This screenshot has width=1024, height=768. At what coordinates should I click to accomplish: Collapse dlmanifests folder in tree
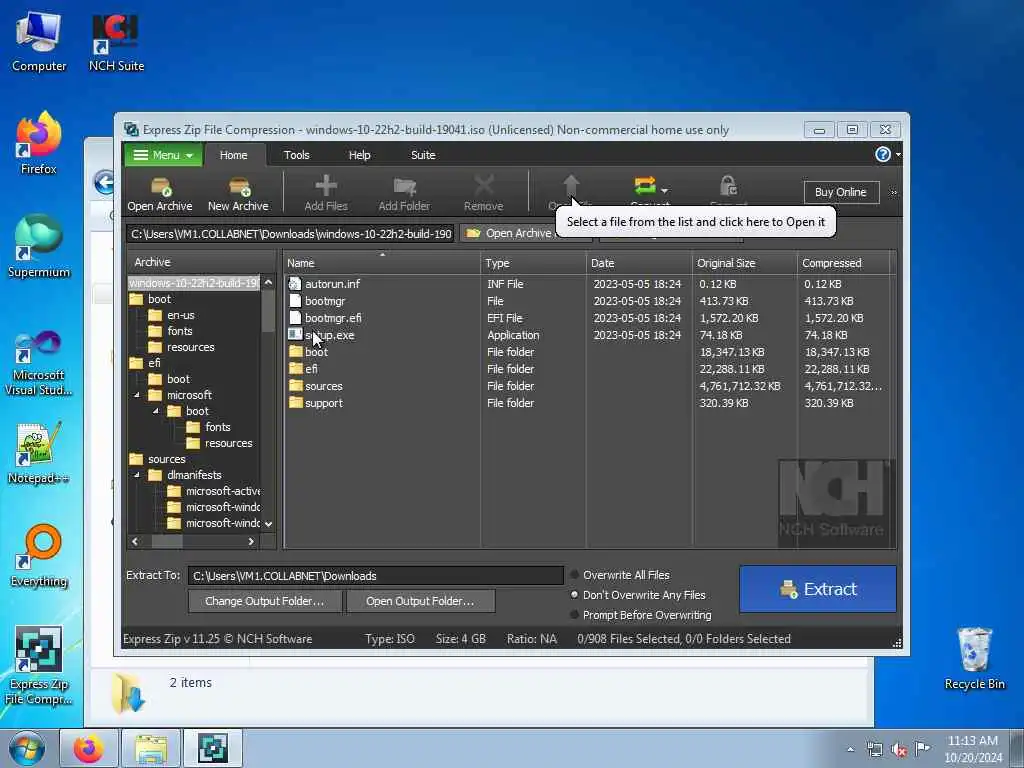[x=136, y=475]
